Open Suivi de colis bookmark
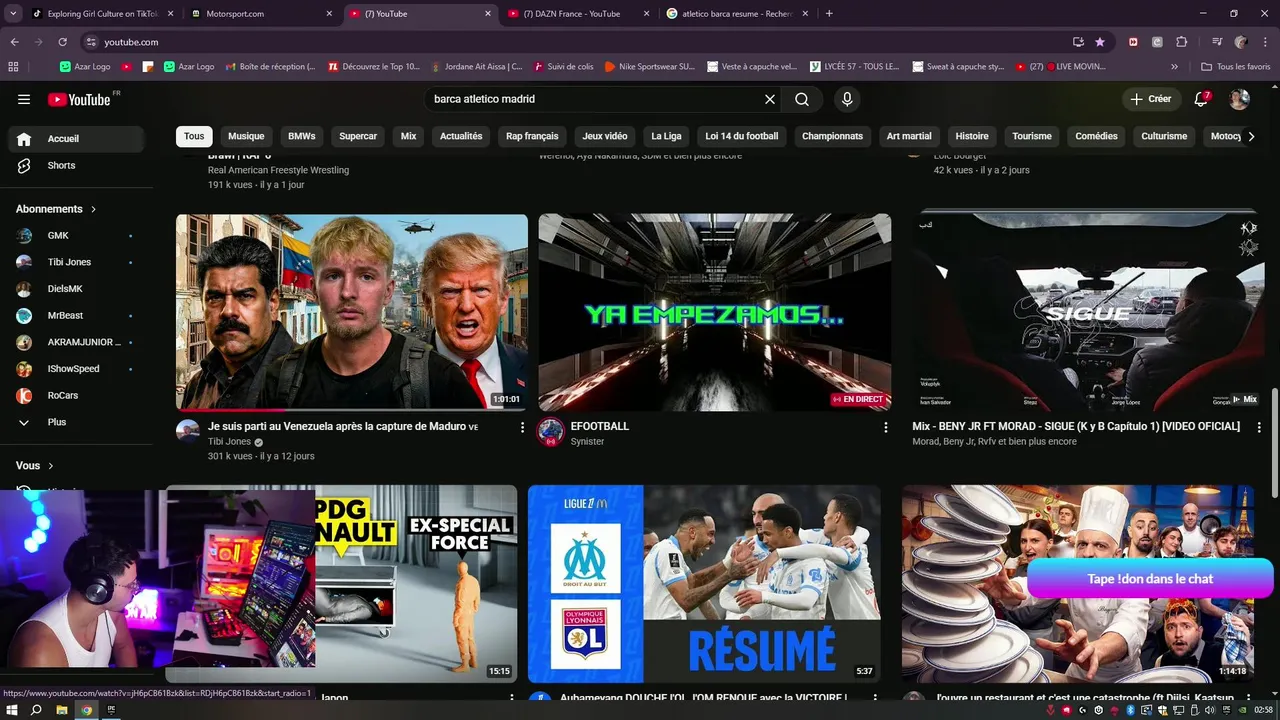The image size is (1280, 720). coord(563,67)
